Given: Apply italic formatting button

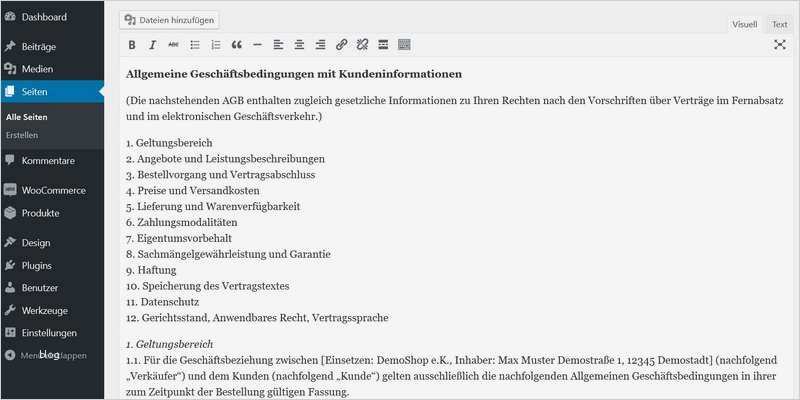Looking at the screenshot, I should pos(153,45).
